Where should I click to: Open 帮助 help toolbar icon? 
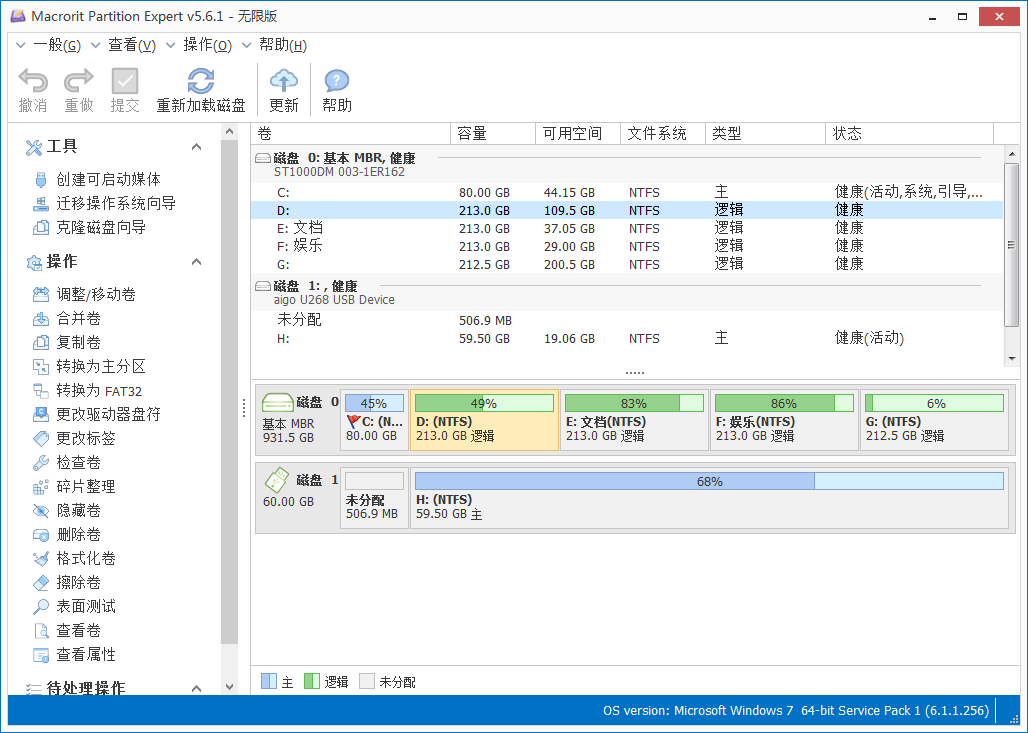coord(337,82)
